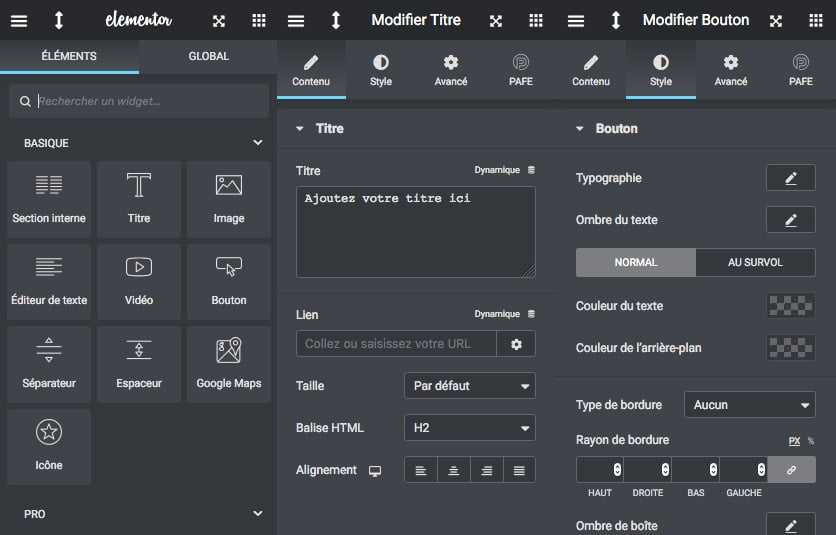Collapse the Titre section
This screenshot has width=836, height=535.
(x=300, y=129)
